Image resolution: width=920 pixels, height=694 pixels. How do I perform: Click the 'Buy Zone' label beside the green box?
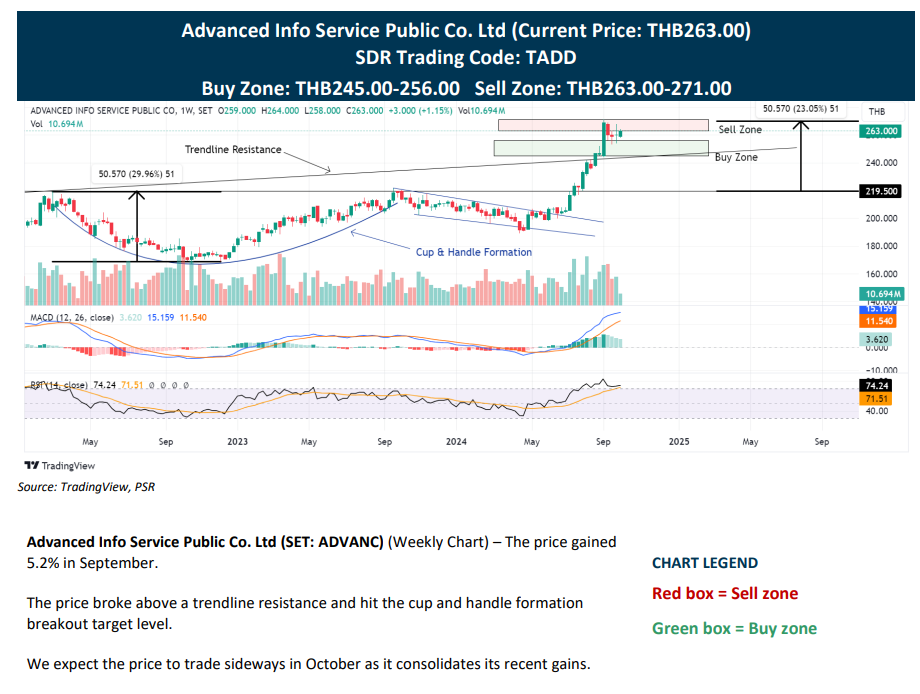coord(736,157)
